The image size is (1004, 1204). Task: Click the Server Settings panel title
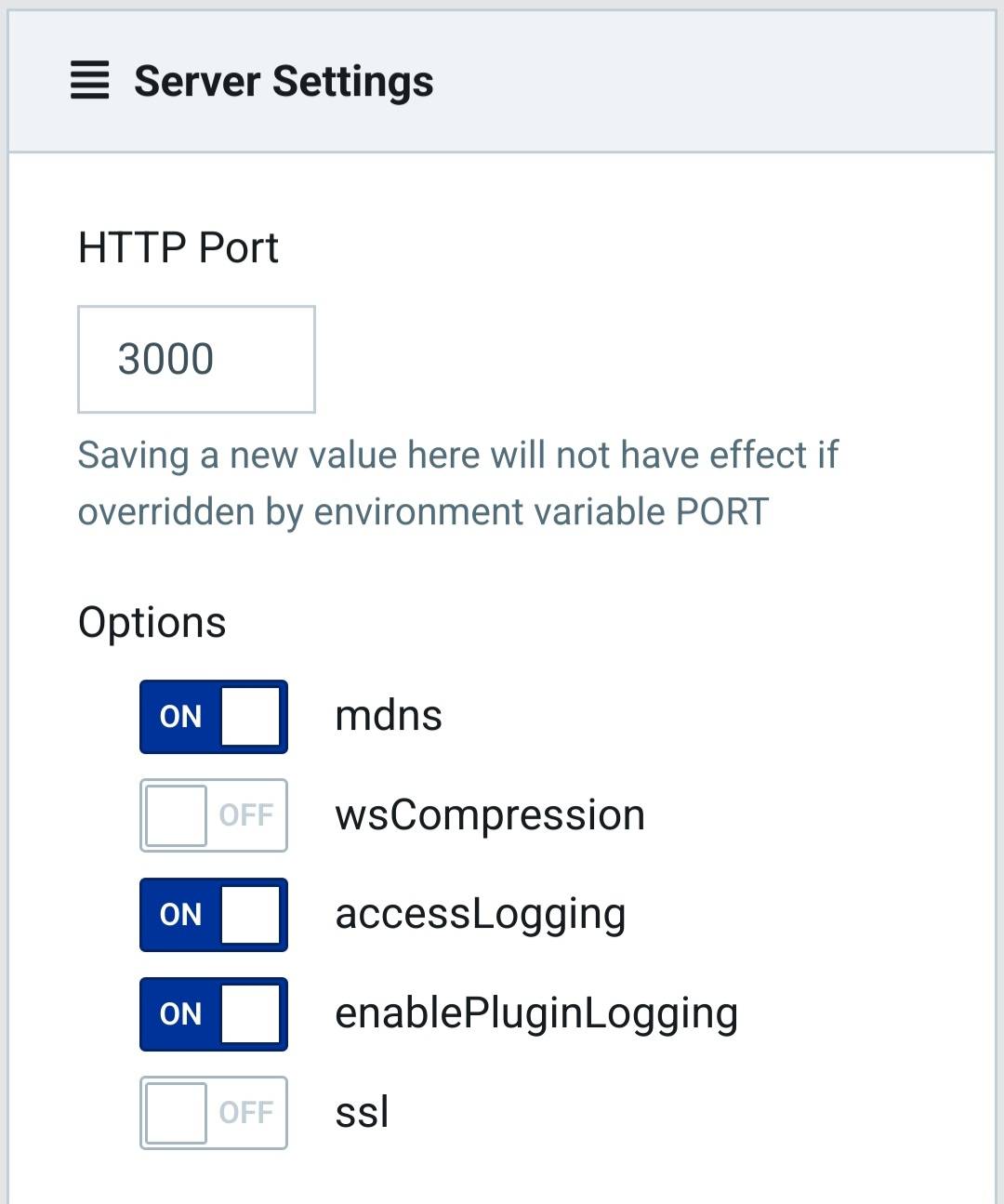point(284,81)
